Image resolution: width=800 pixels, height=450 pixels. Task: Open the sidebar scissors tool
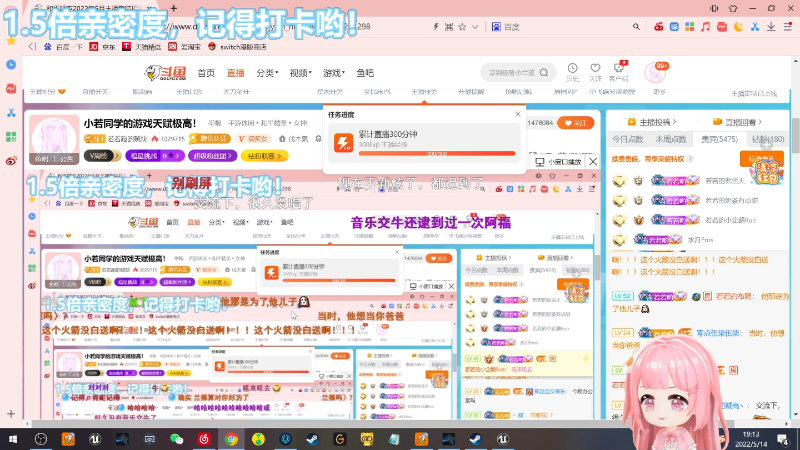pos(11,113)
